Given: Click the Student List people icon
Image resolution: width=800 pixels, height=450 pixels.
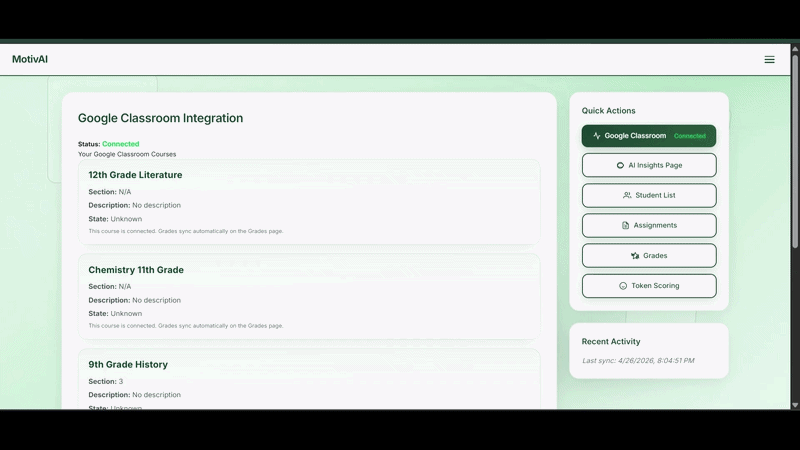Looking at the screenshot, I should (627, 195).
